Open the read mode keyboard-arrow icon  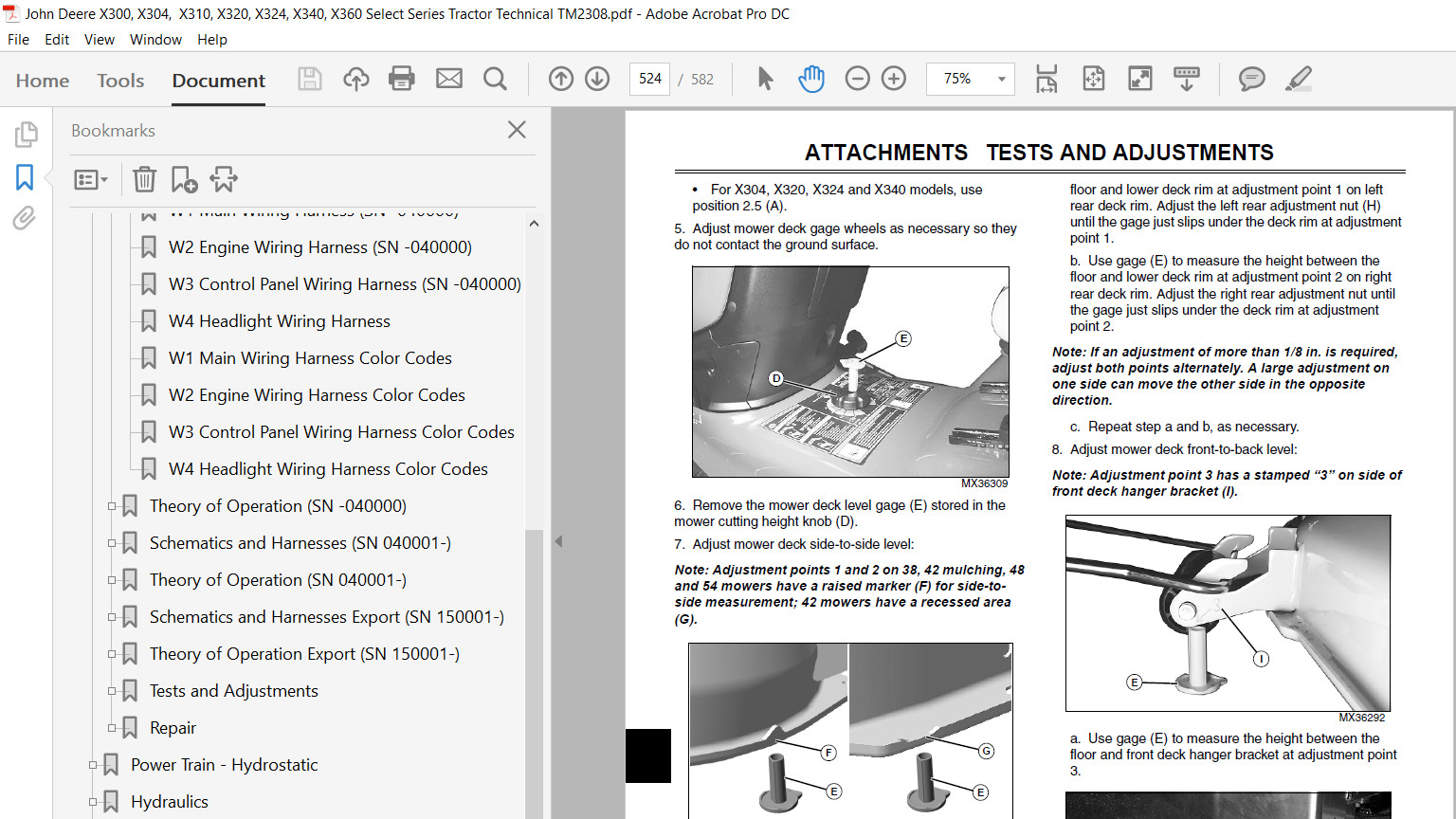(x=1187, y=79)
